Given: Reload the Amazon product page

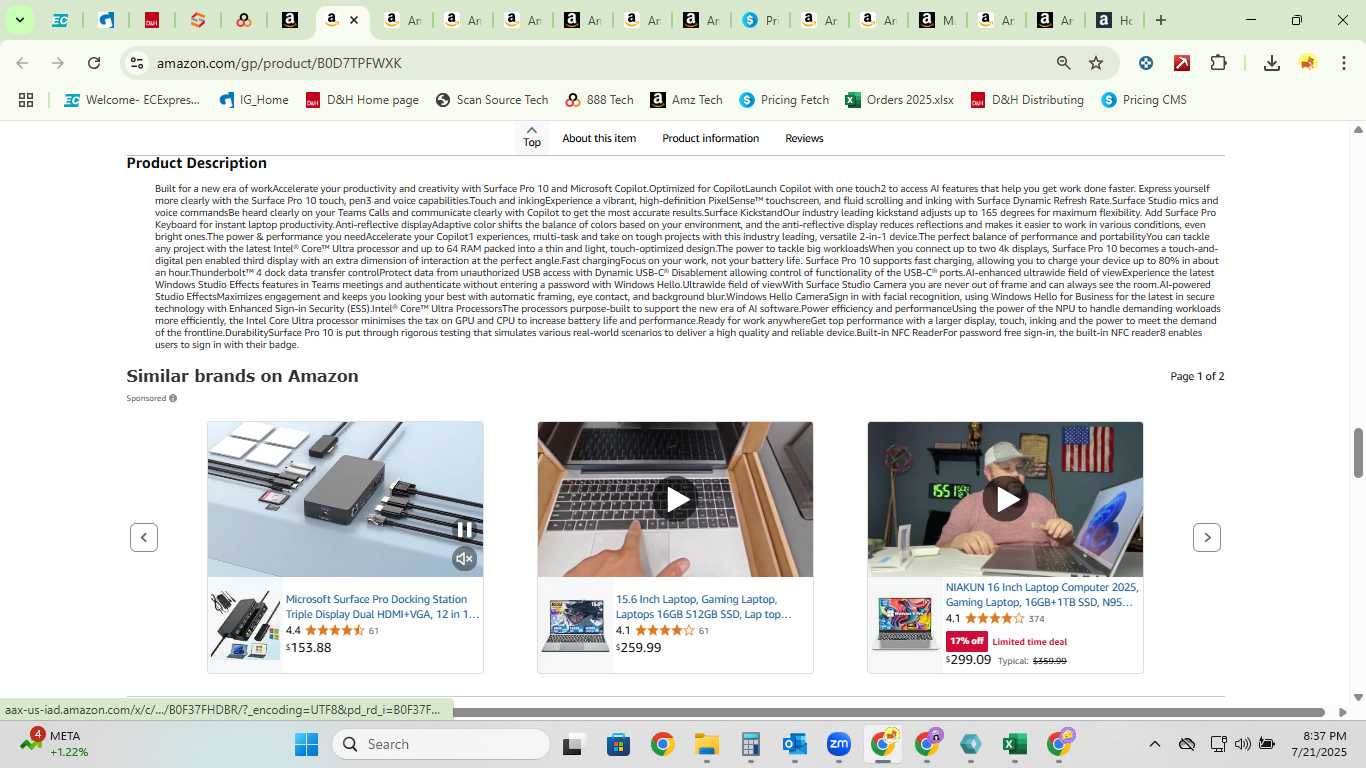Looking at the screenshot, I should (94, 63).
